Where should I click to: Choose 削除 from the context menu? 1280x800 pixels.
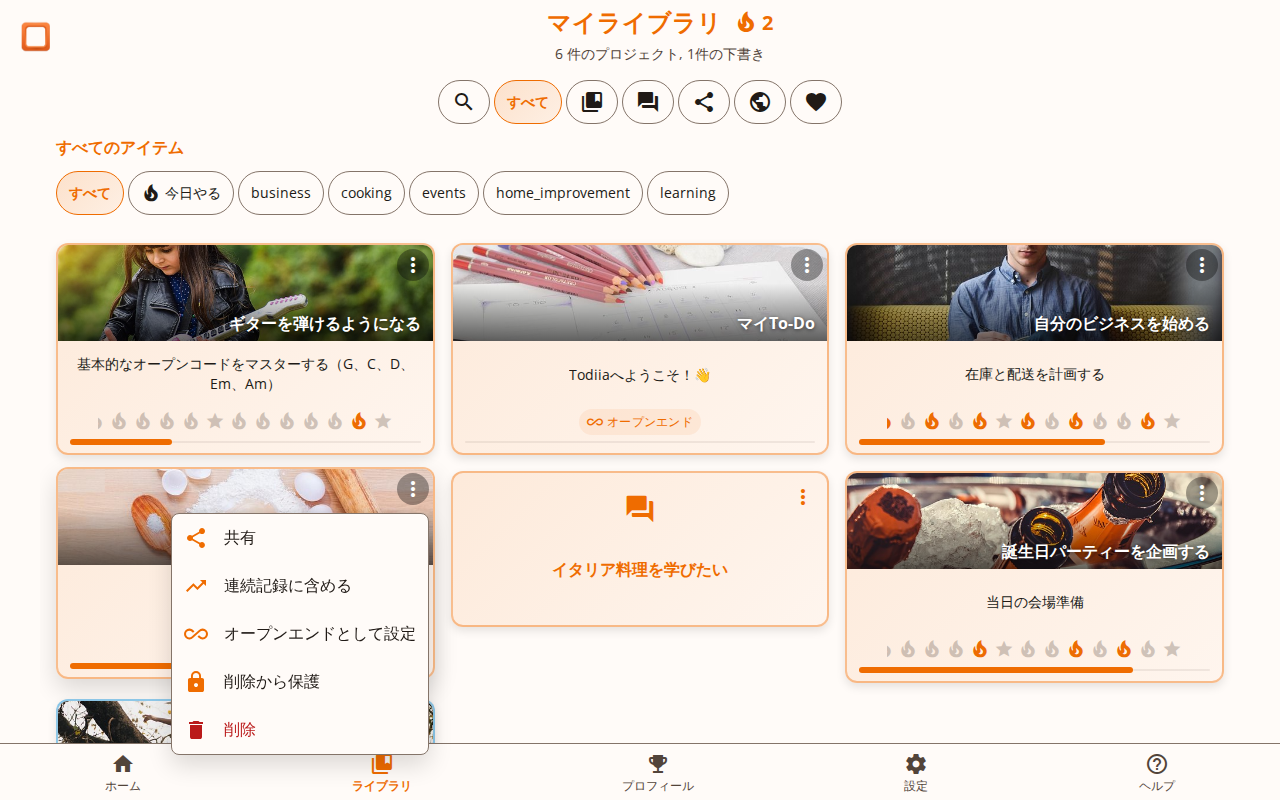coord(300,730)
